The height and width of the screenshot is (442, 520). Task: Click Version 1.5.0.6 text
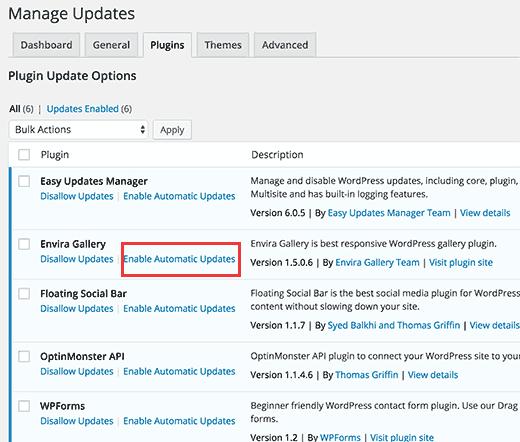(282, 263)
